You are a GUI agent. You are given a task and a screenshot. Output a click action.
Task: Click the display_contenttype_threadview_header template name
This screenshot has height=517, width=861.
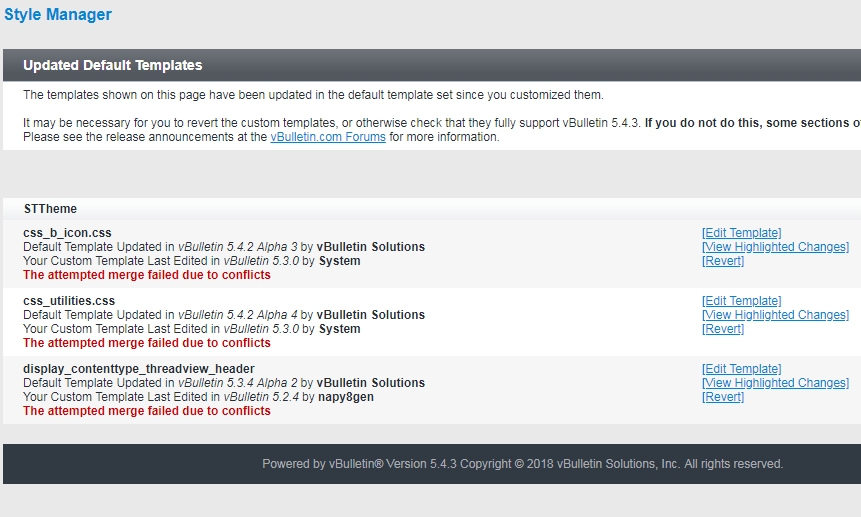(138, 369)
